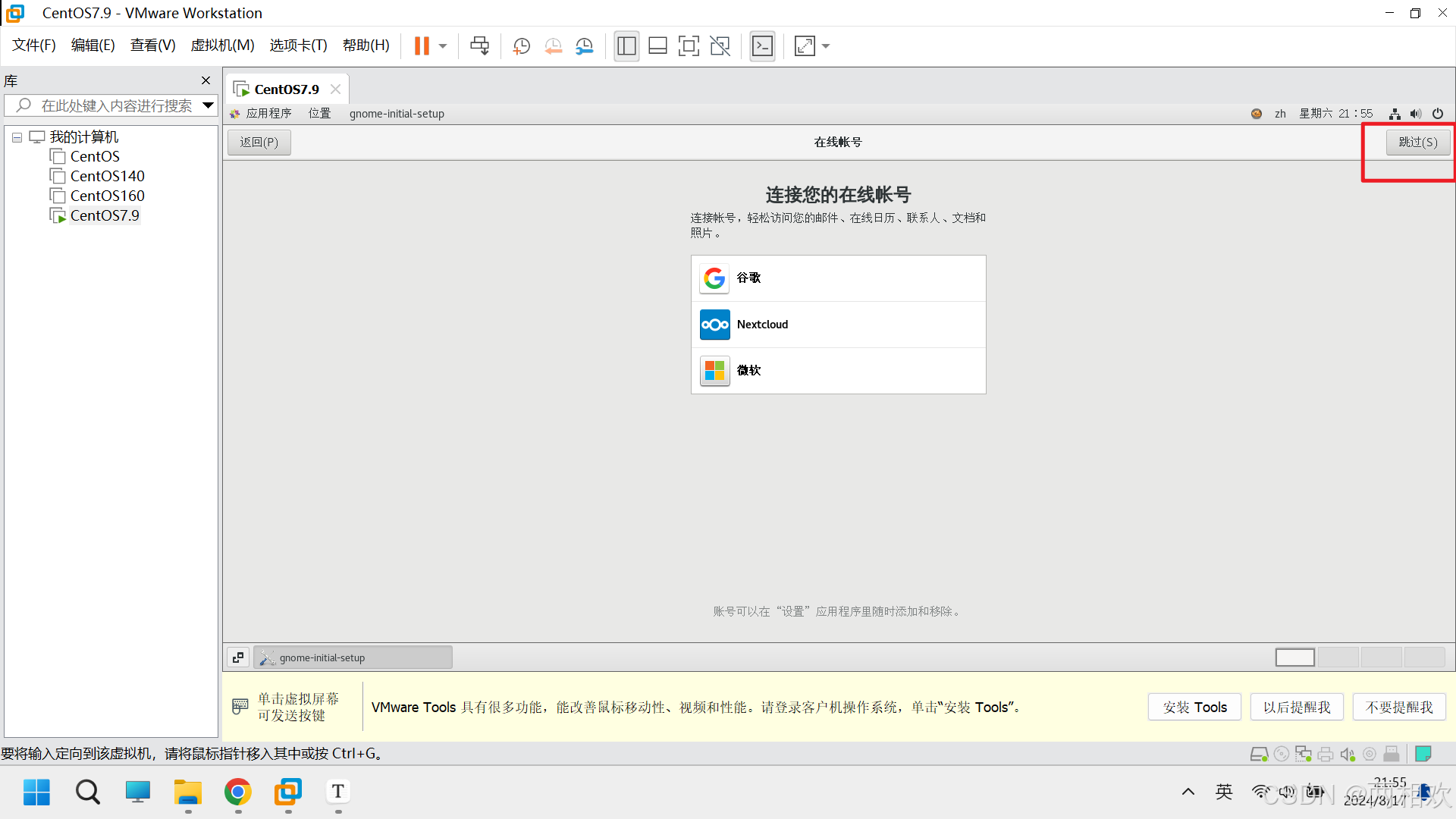This screenshot has width=1456, height=819.
Task: Open power options dropdown beside pause
Action: pos(443,46)
